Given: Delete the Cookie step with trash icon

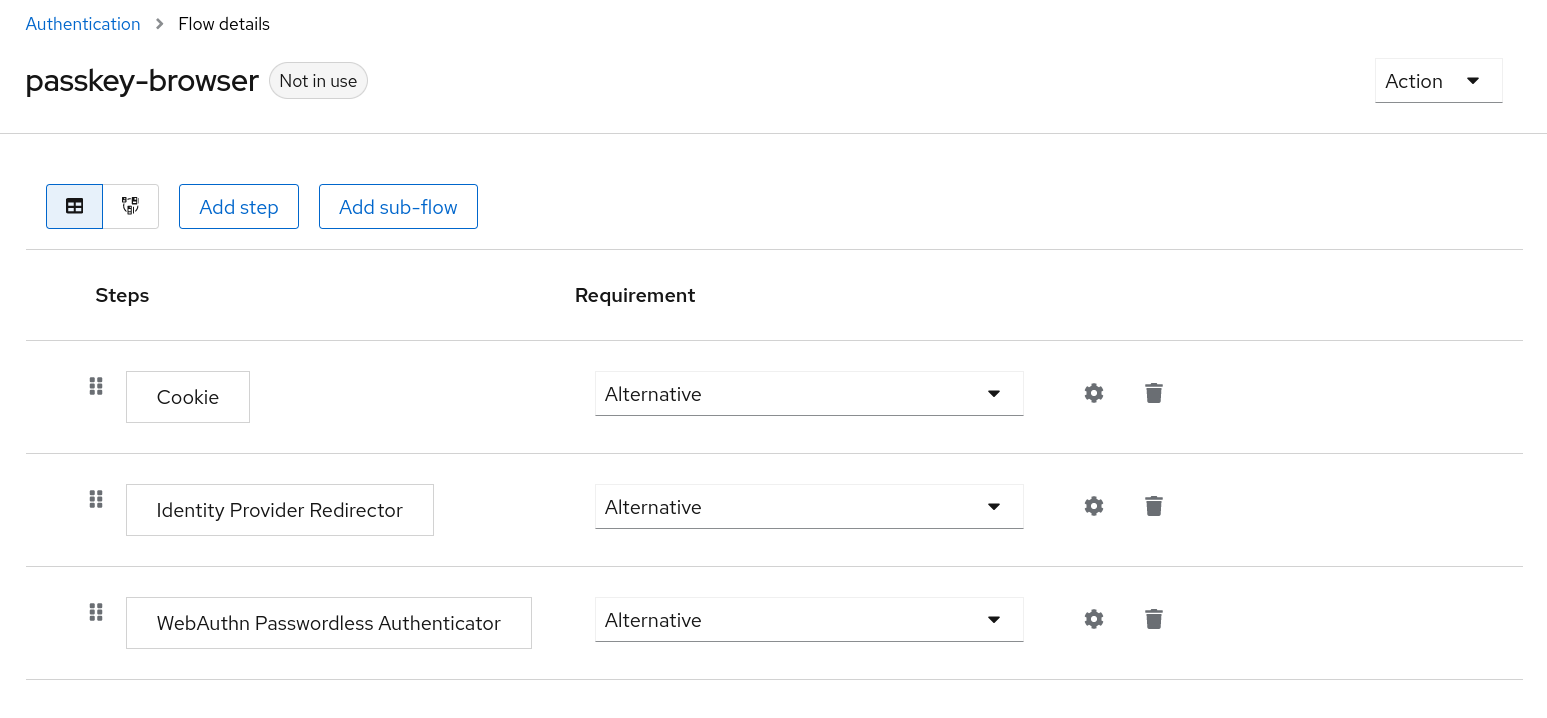Looking at the screenshot, I should pyautogui.click(x=1153, y=393).
